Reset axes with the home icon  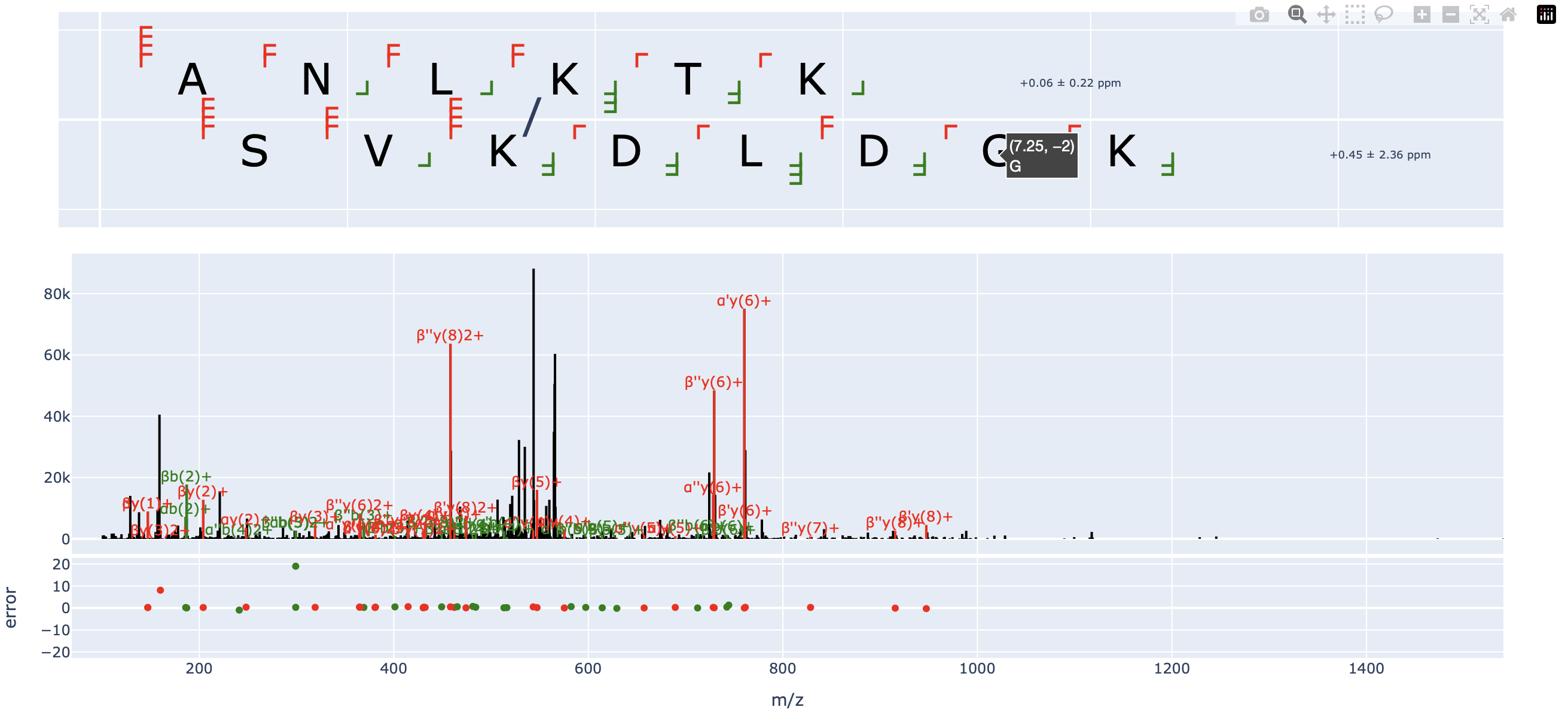pyautogui.click(x=1508, y=14)
